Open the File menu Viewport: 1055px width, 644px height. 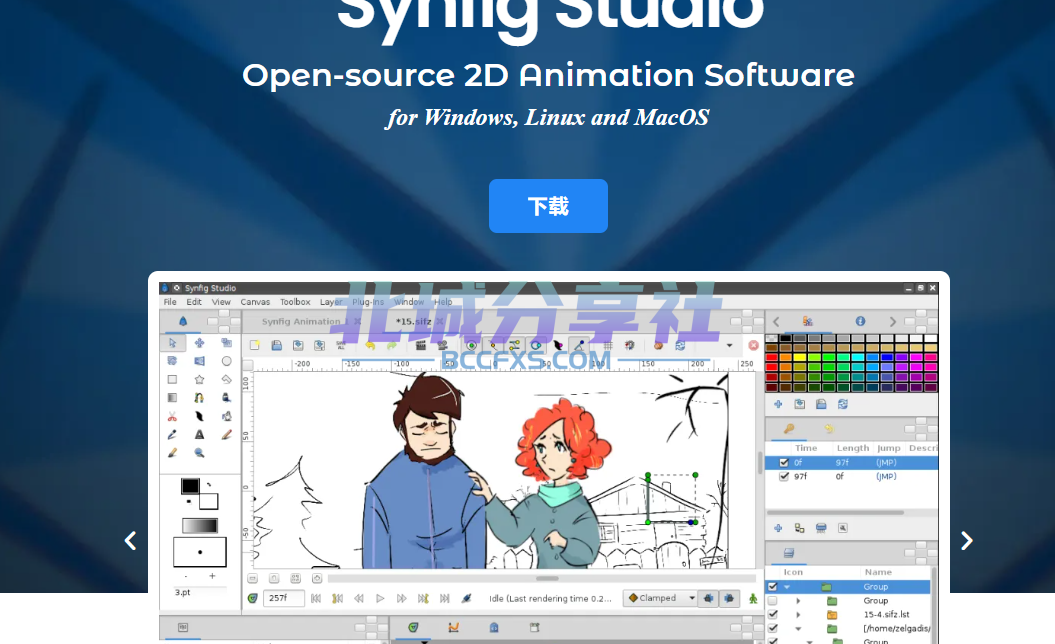point(170,302)
